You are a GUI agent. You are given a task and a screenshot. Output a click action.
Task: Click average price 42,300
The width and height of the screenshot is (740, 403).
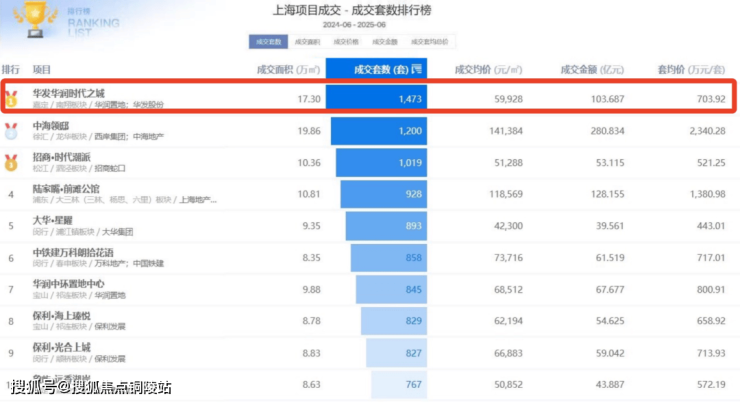coord(508,226)
